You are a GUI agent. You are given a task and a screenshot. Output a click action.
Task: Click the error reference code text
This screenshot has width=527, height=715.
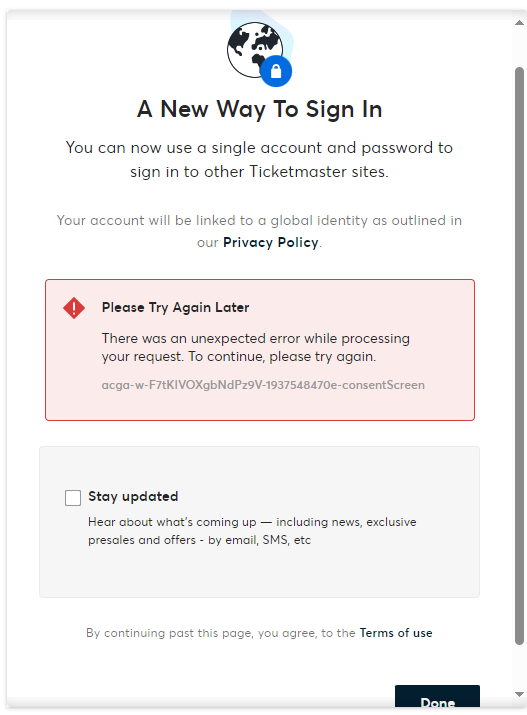[x=263, y=385]
